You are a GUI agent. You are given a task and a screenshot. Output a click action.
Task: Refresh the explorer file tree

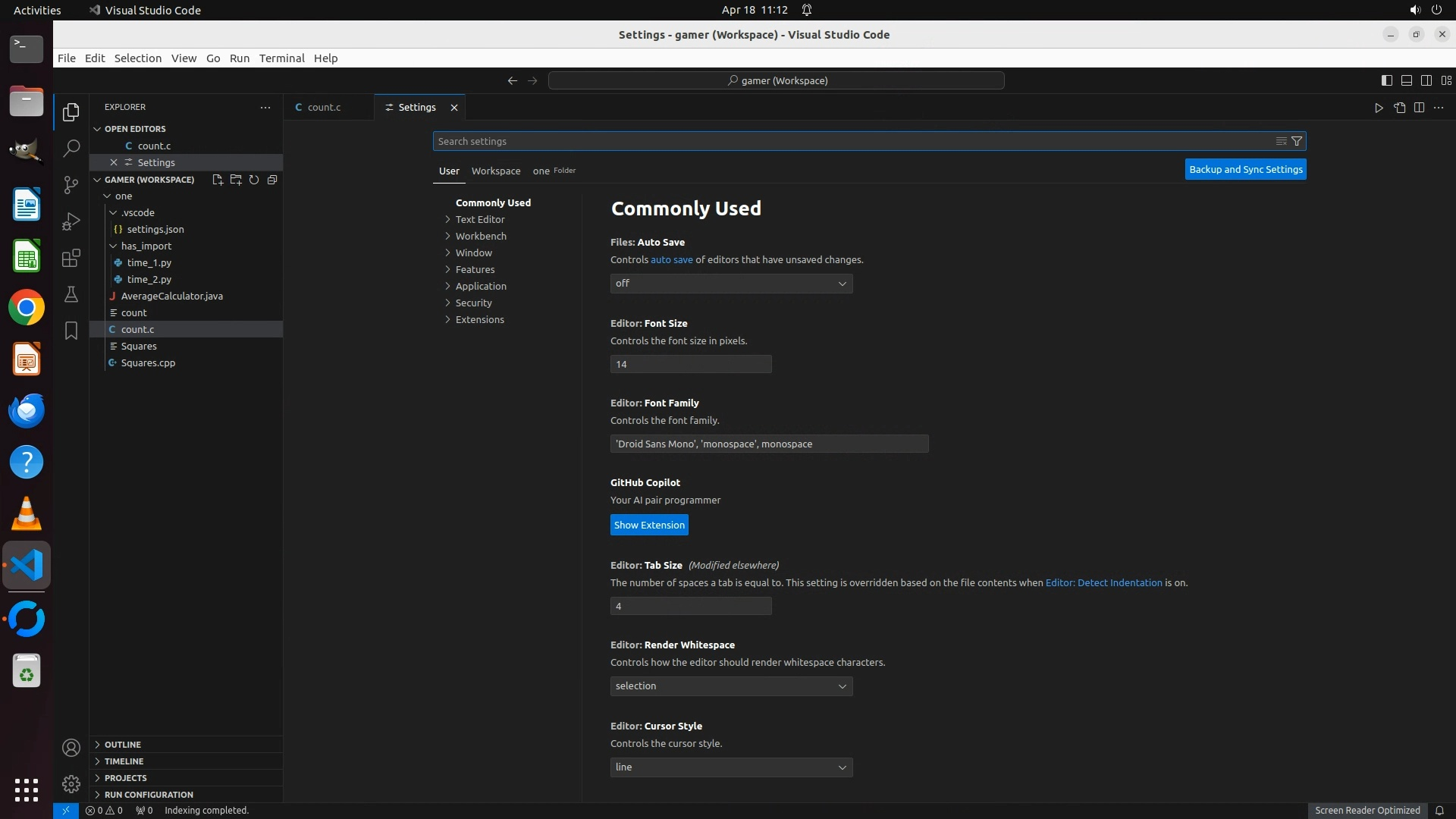254,180
